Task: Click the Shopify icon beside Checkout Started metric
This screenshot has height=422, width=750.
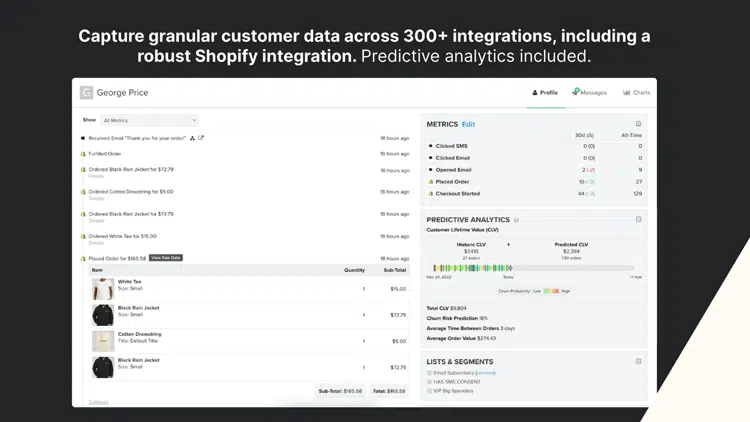Action: tap(430, 194)
